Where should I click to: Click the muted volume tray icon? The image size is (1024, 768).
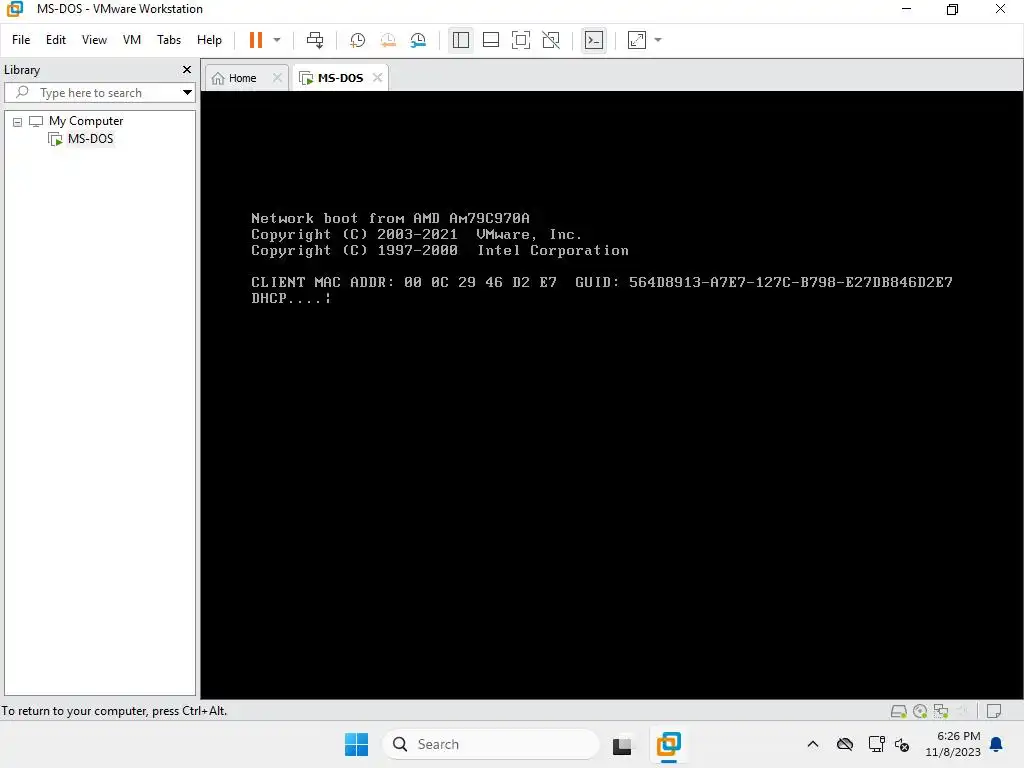tap(903, 744)
